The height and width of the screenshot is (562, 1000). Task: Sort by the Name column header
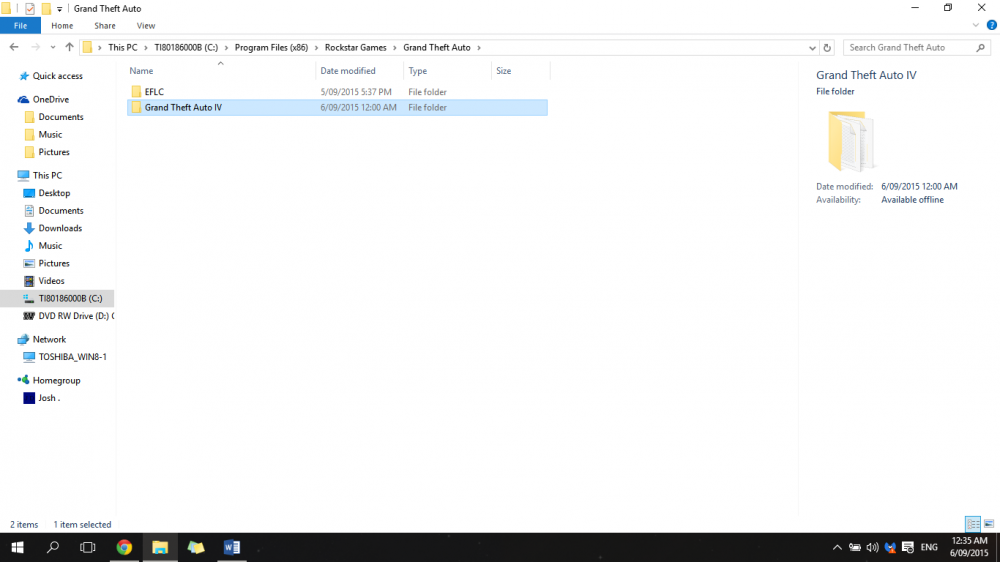click(221, 71)
